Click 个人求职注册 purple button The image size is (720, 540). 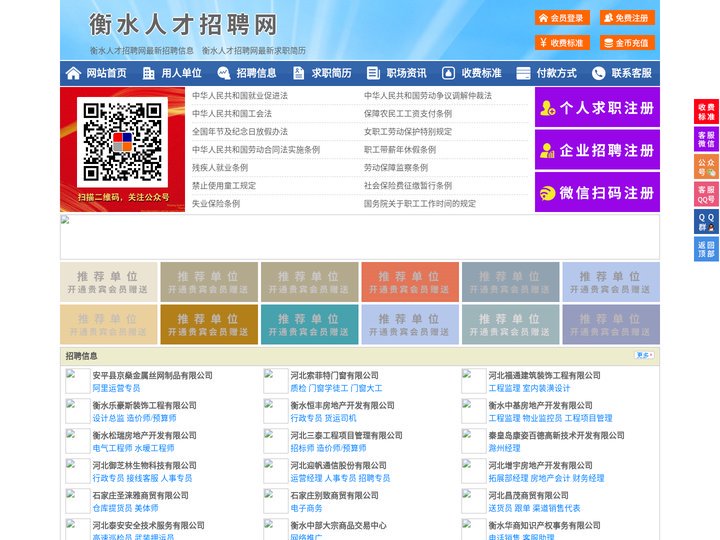point(597,107)
